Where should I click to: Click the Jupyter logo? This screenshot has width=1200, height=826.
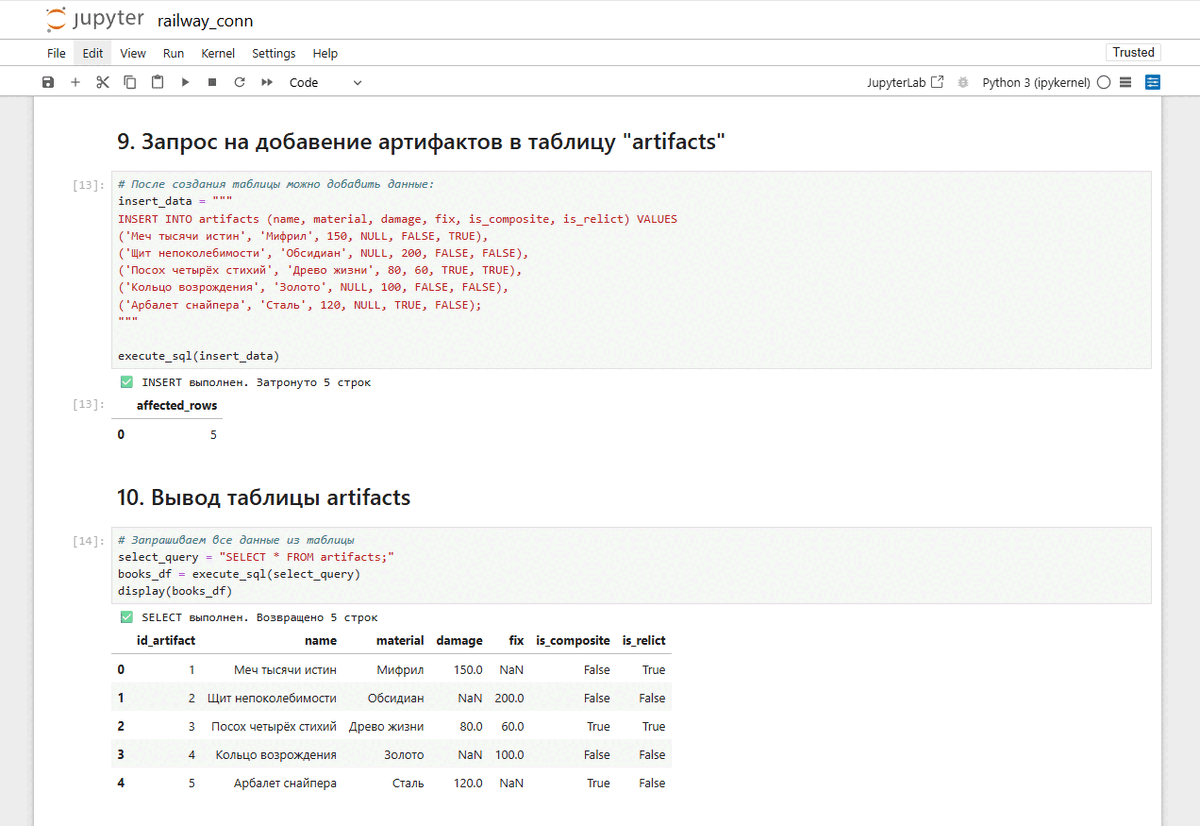click(94, 20)
